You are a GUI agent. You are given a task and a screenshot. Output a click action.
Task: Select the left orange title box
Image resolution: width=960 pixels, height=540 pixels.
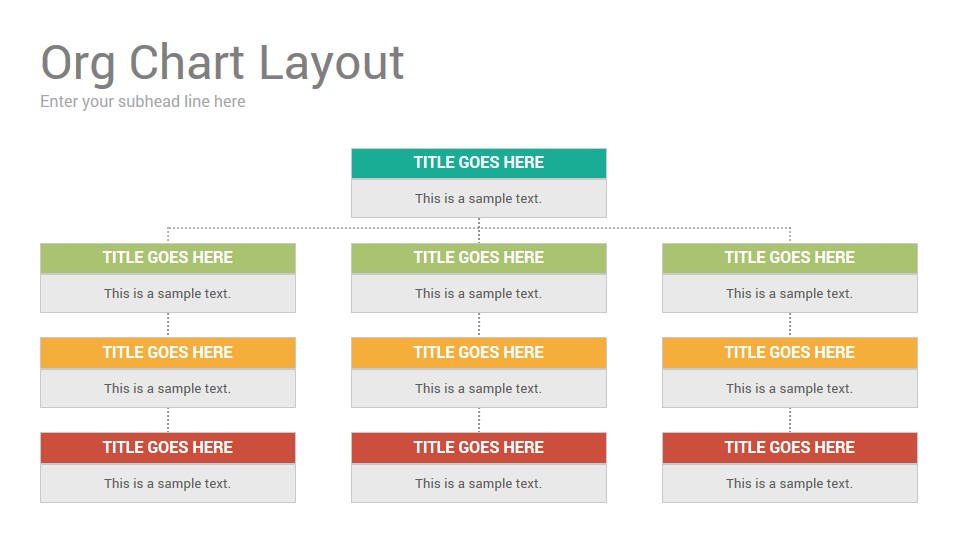pyautogui.click(x=168, y=353)
